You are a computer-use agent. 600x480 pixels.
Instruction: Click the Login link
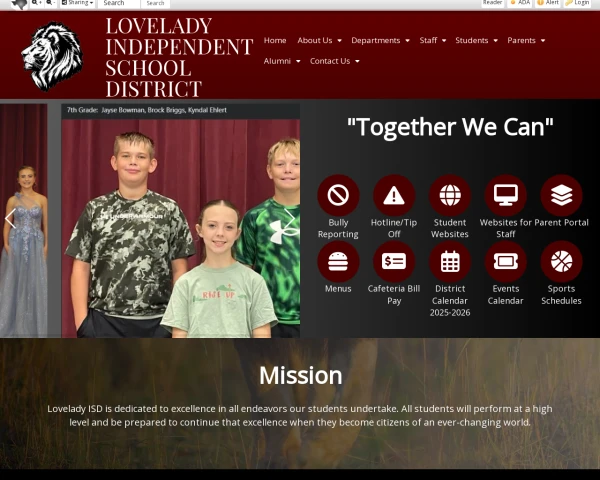[577, 3]
